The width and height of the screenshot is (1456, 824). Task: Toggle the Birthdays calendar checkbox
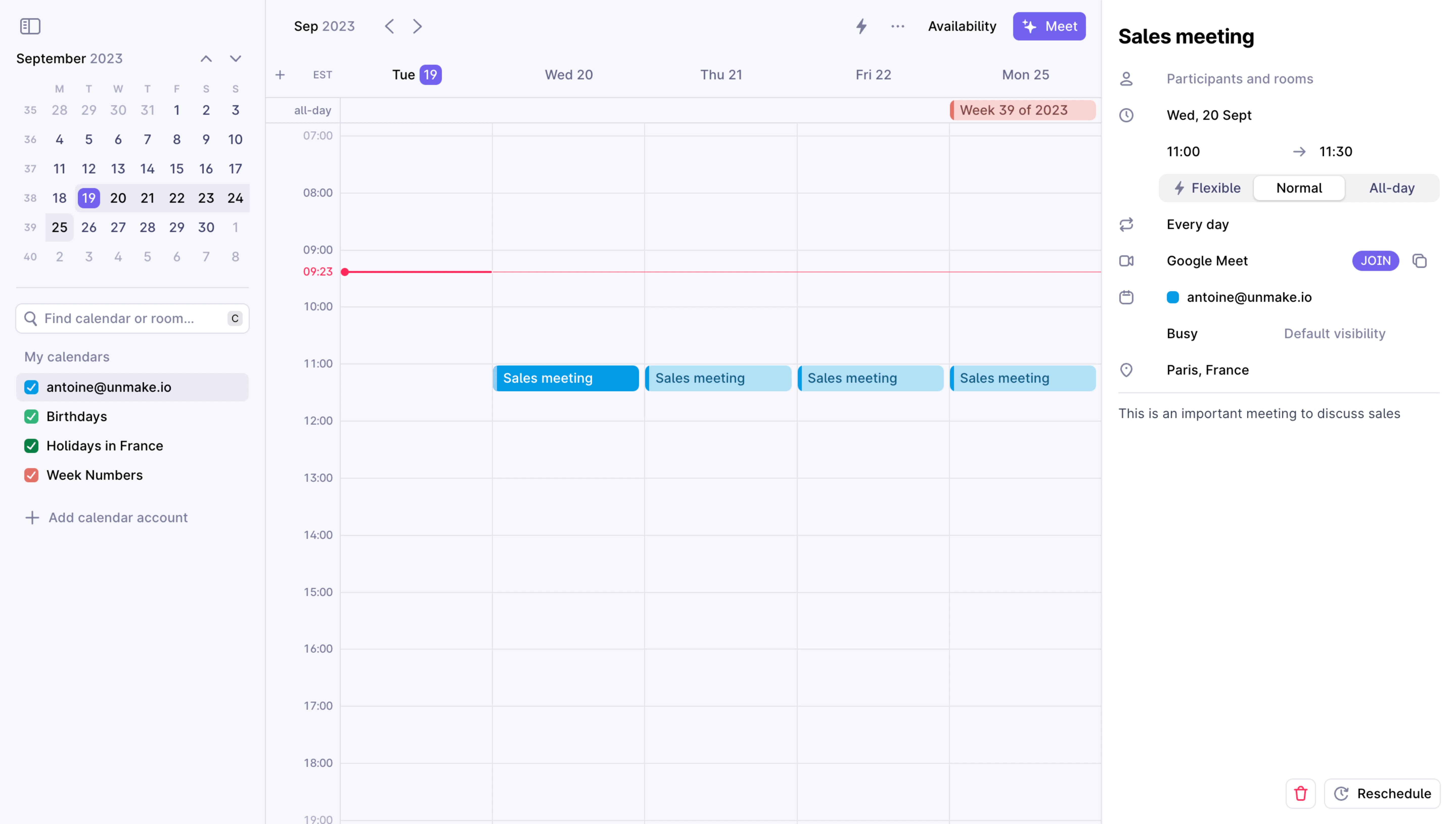31,417
